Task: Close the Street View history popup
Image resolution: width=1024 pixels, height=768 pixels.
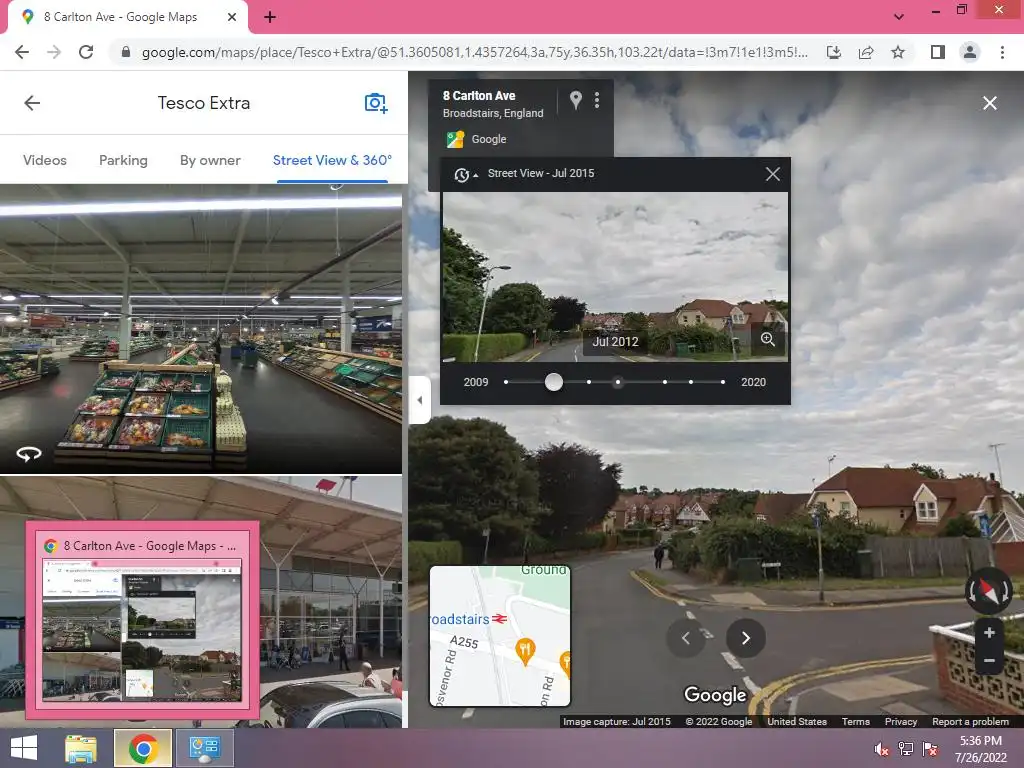Action: tap(773, 174)
